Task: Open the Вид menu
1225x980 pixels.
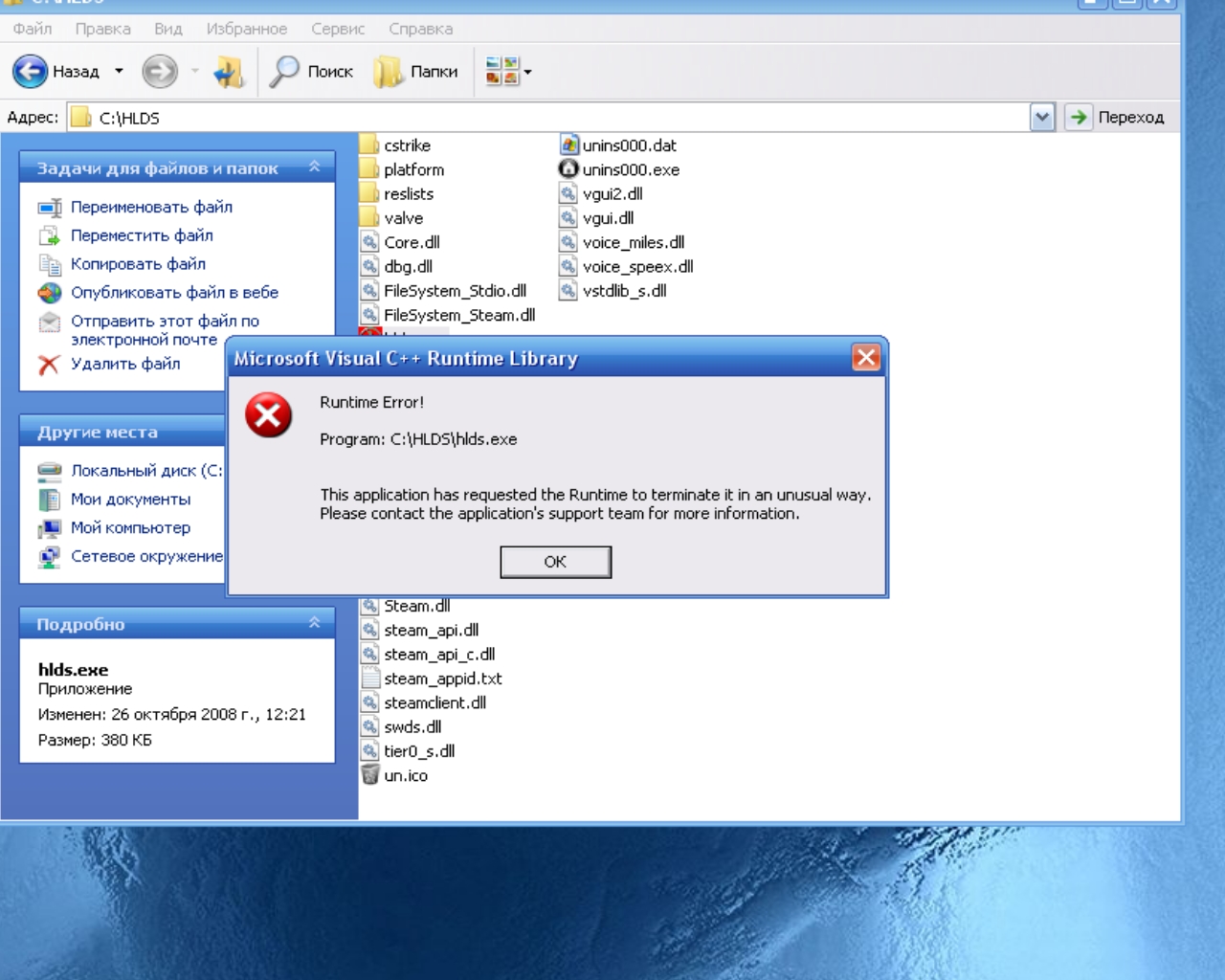Action: click(168, 29)
